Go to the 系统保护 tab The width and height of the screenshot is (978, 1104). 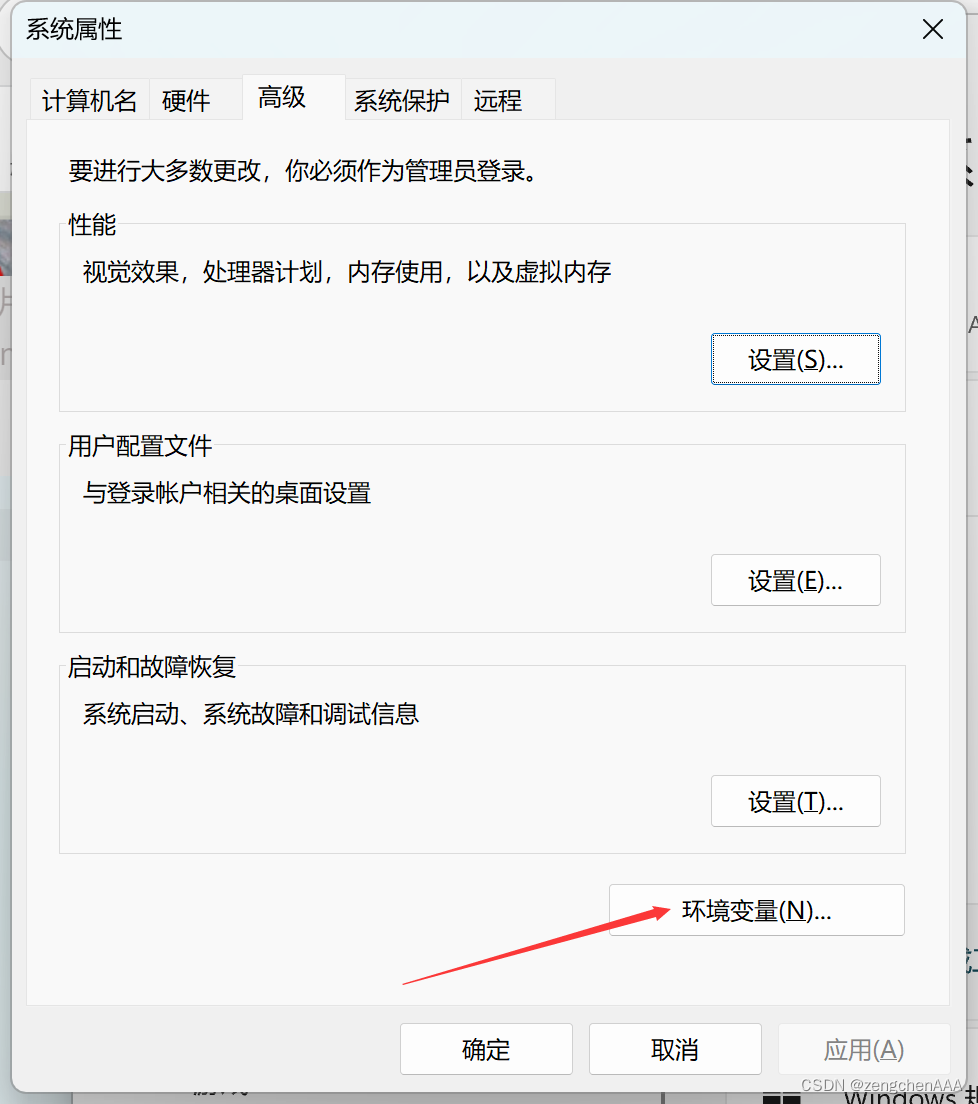click(x=402, y=101)
